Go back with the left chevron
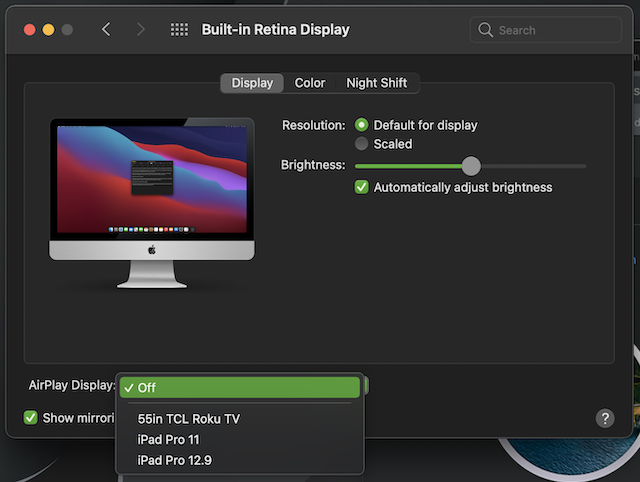640x482 pixels. coord(106,29)
